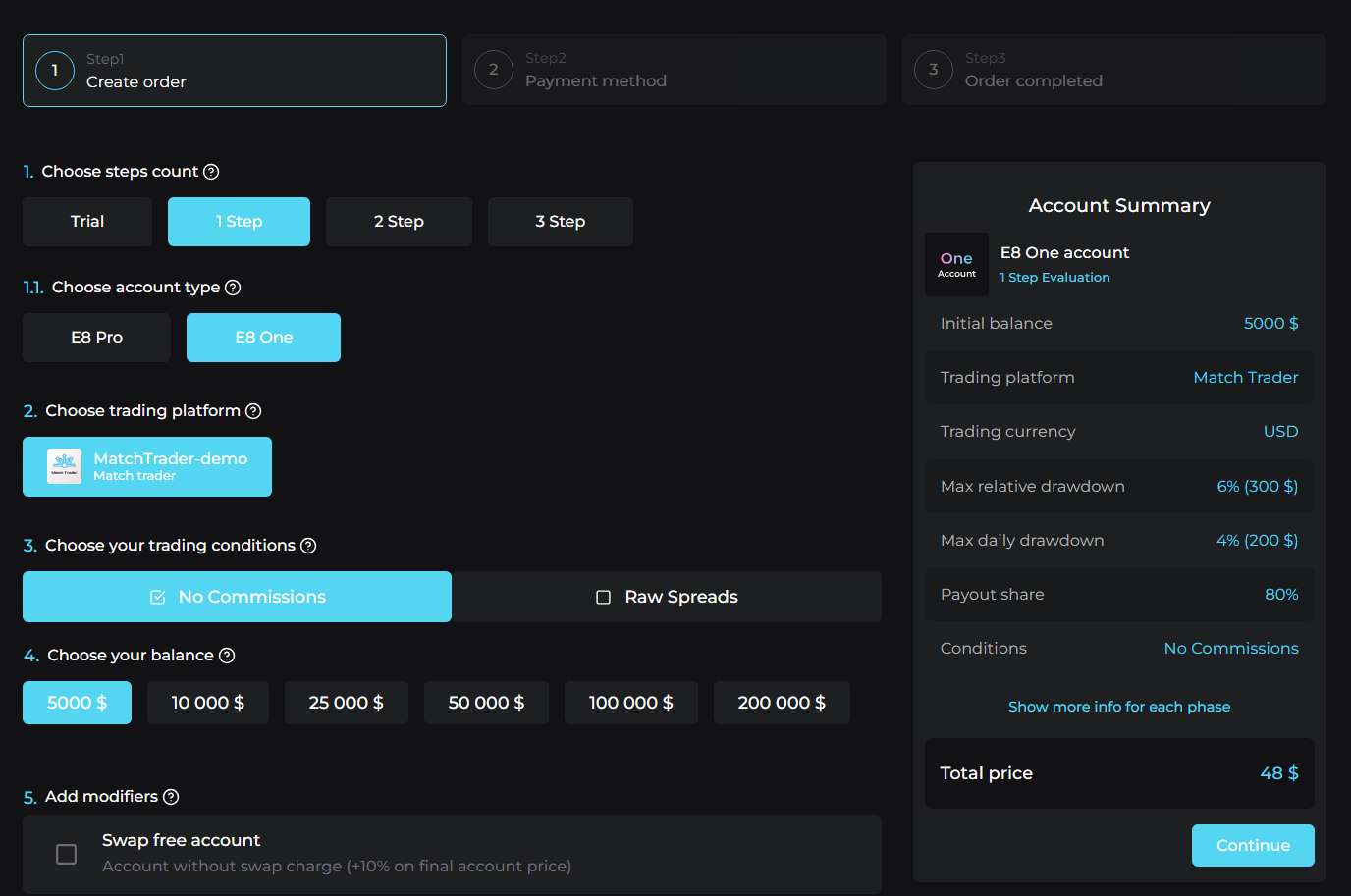Go to Step3 Order completed tab
Viewport: 1351px width, 896px height.
1114,70
